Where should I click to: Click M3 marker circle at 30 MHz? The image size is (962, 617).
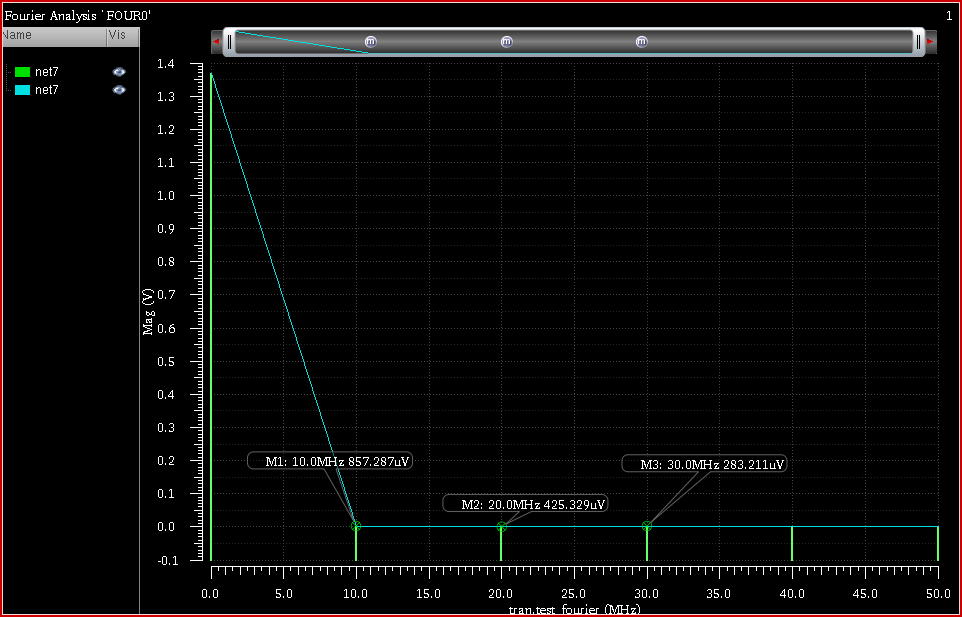pos(647,526)
